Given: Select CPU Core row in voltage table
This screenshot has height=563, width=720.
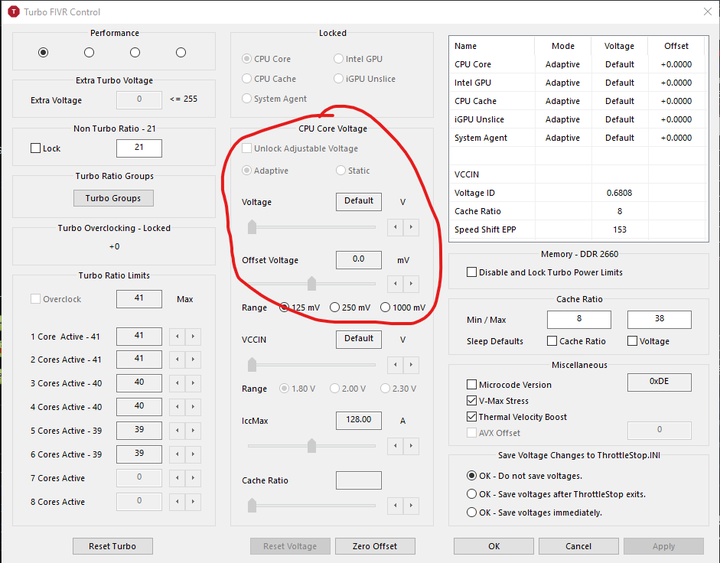Looking at the screenshot, I should (579, 64).
